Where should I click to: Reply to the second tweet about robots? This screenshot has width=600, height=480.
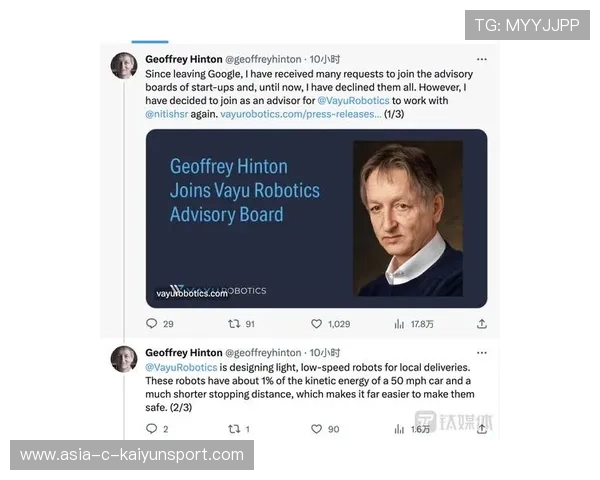coord(152,429)
